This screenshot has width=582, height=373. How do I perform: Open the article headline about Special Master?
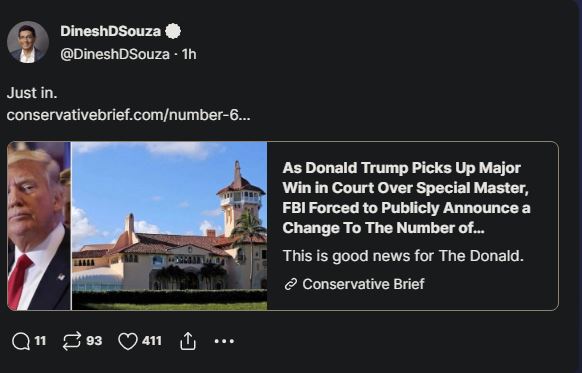click(x=406, y=198)
